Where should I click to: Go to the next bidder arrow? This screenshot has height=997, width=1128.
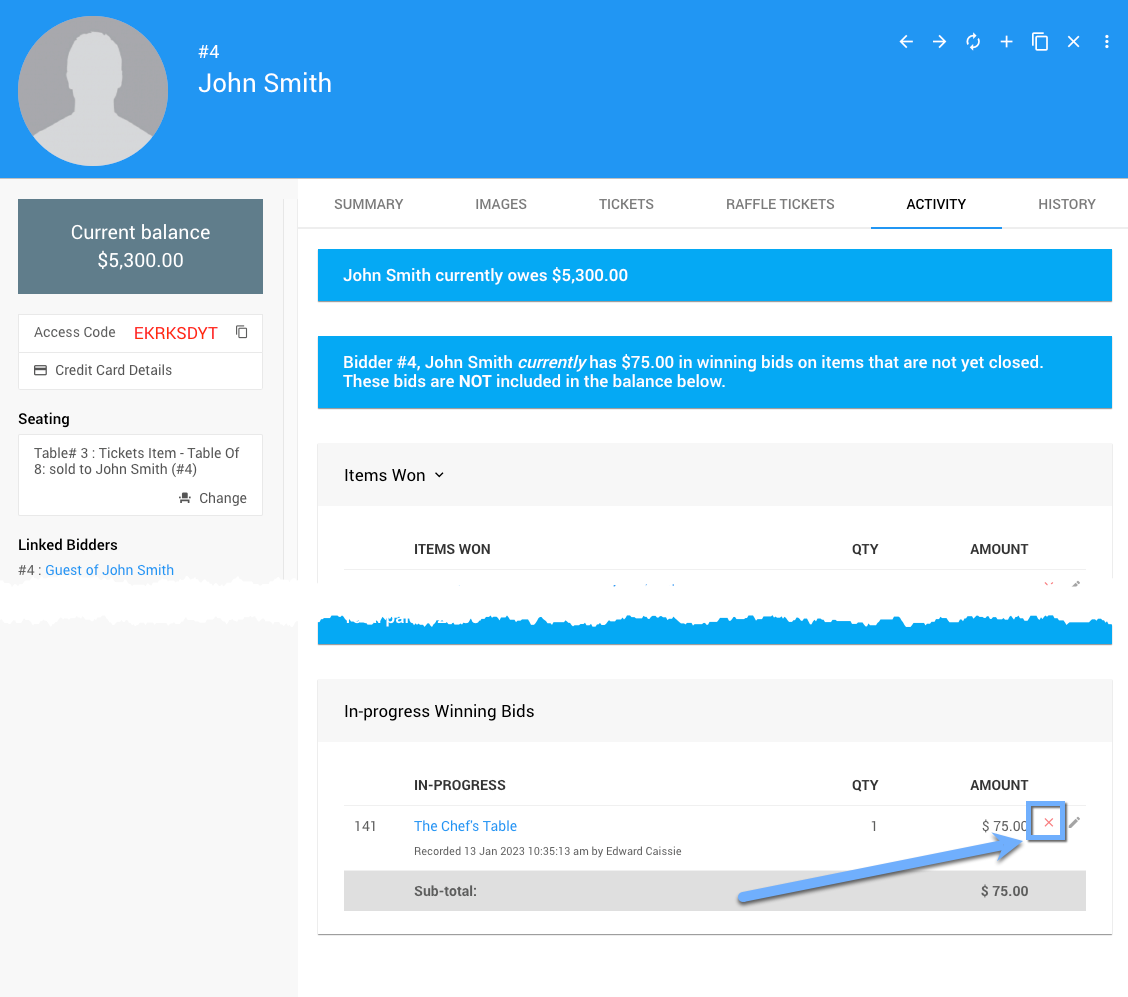pos(939,42)
